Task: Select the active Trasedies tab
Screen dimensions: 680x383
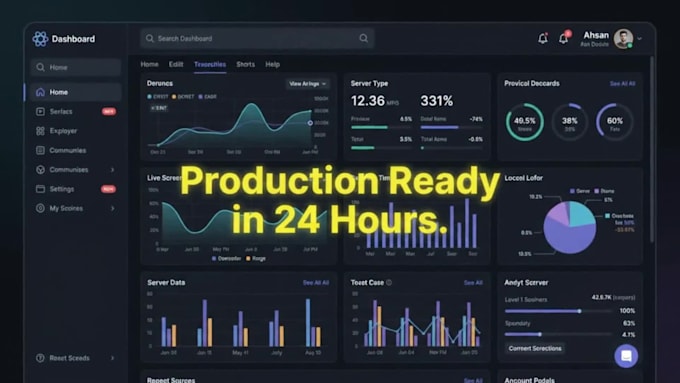Action: point(210,64)
